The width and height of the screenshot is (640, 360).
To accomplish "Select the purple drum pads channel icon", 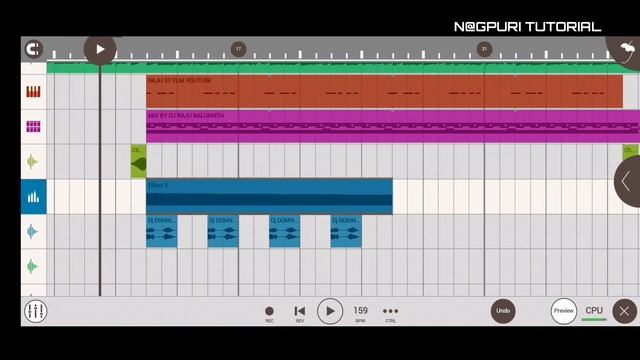I will [33, 127].
